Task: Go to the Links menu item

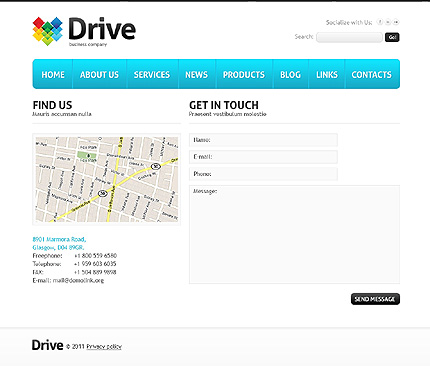Action: (327, 74)
